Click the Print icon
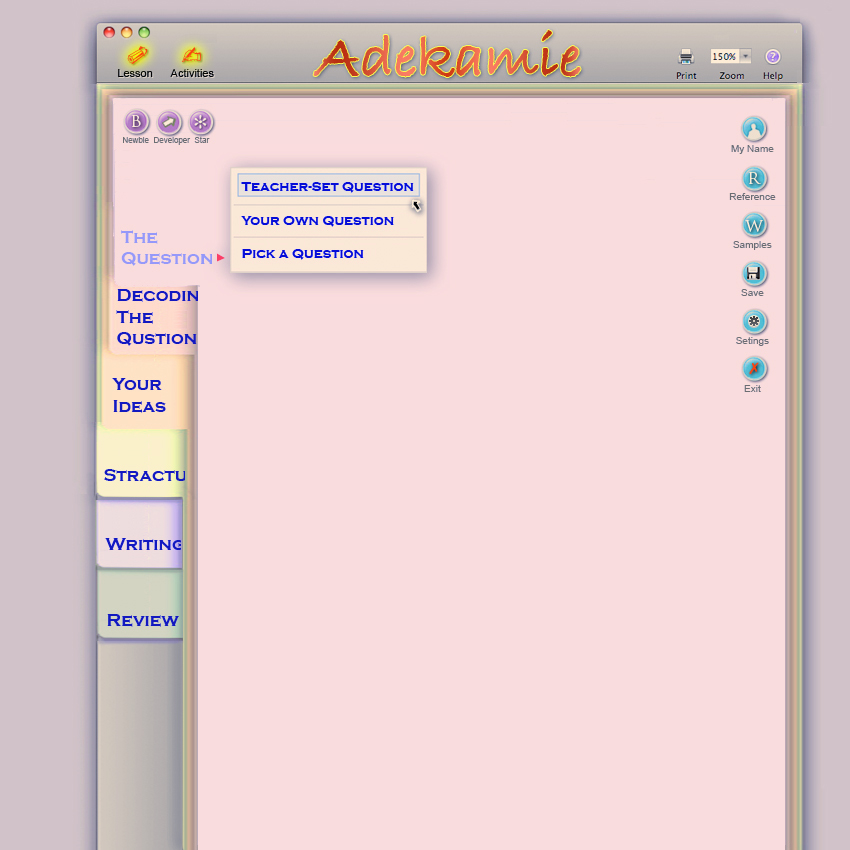 686,57
